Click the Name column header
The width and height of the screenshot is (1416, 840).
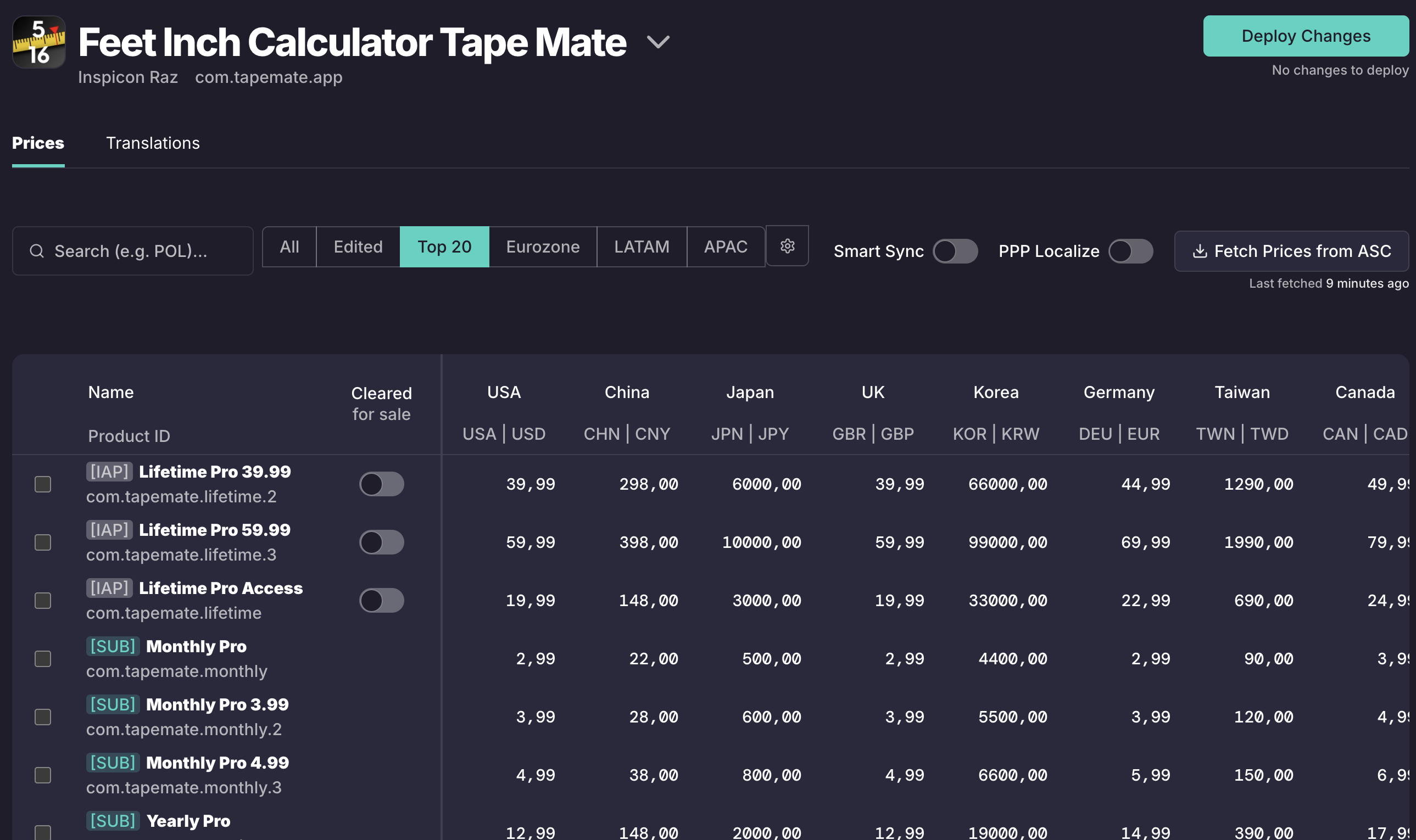click(111, 392)
